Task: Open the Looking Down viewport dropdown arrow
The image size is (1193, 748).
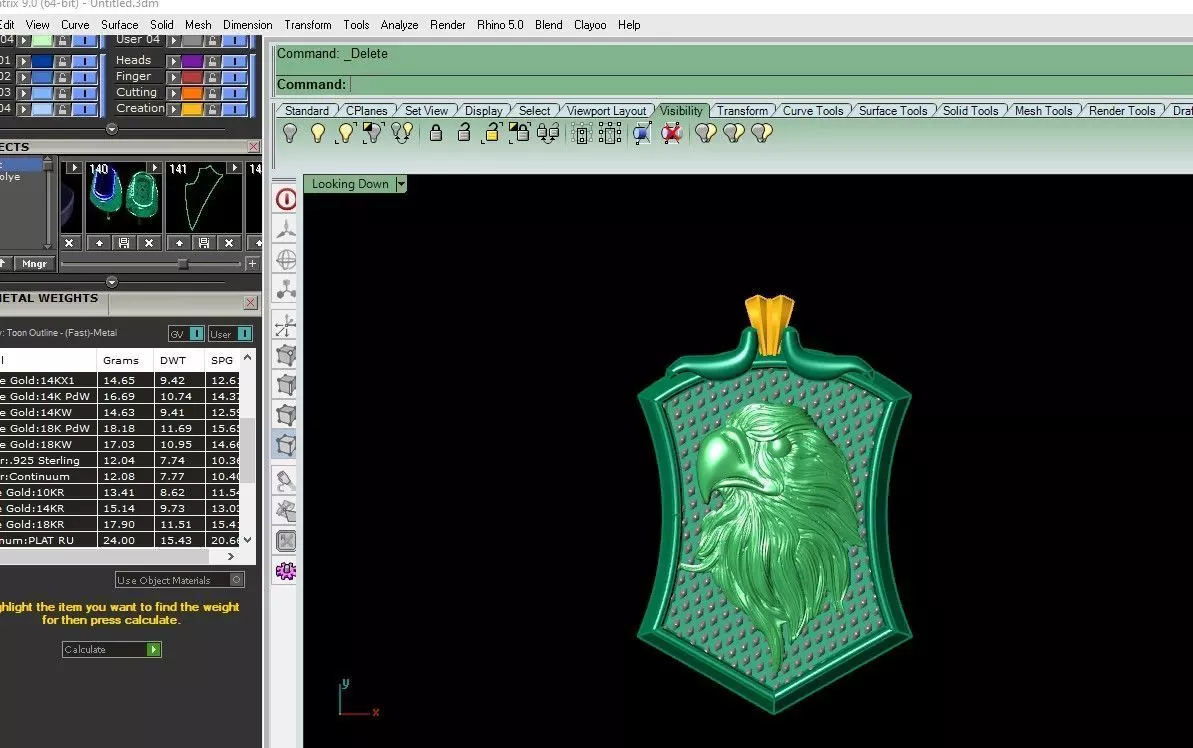Action: [401, 183]
